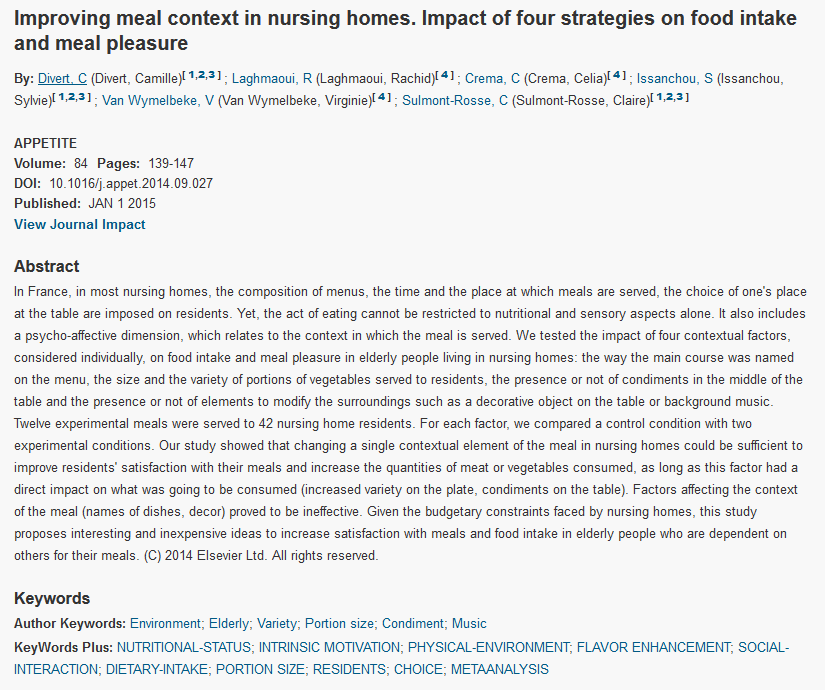Screen dimensions: 825x690
Task: Open author link Crema, C
Action: coord(492,78)
